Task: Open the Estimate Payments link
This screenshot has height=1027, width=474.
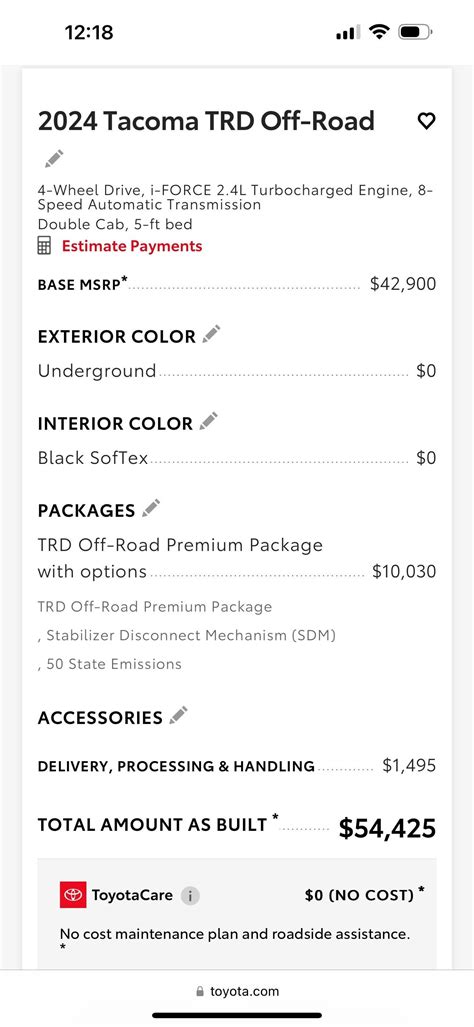Action: click(132, 246)
